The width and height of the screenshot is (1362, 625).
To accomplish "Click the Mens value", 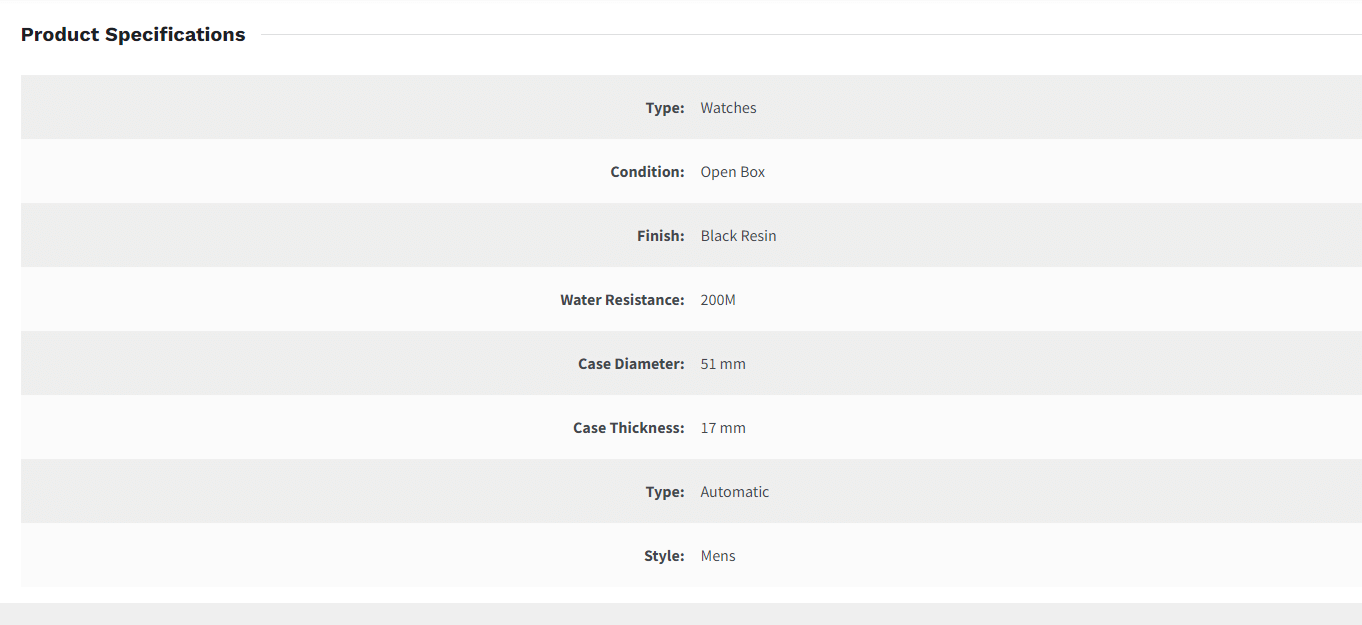I will (718, 556).
